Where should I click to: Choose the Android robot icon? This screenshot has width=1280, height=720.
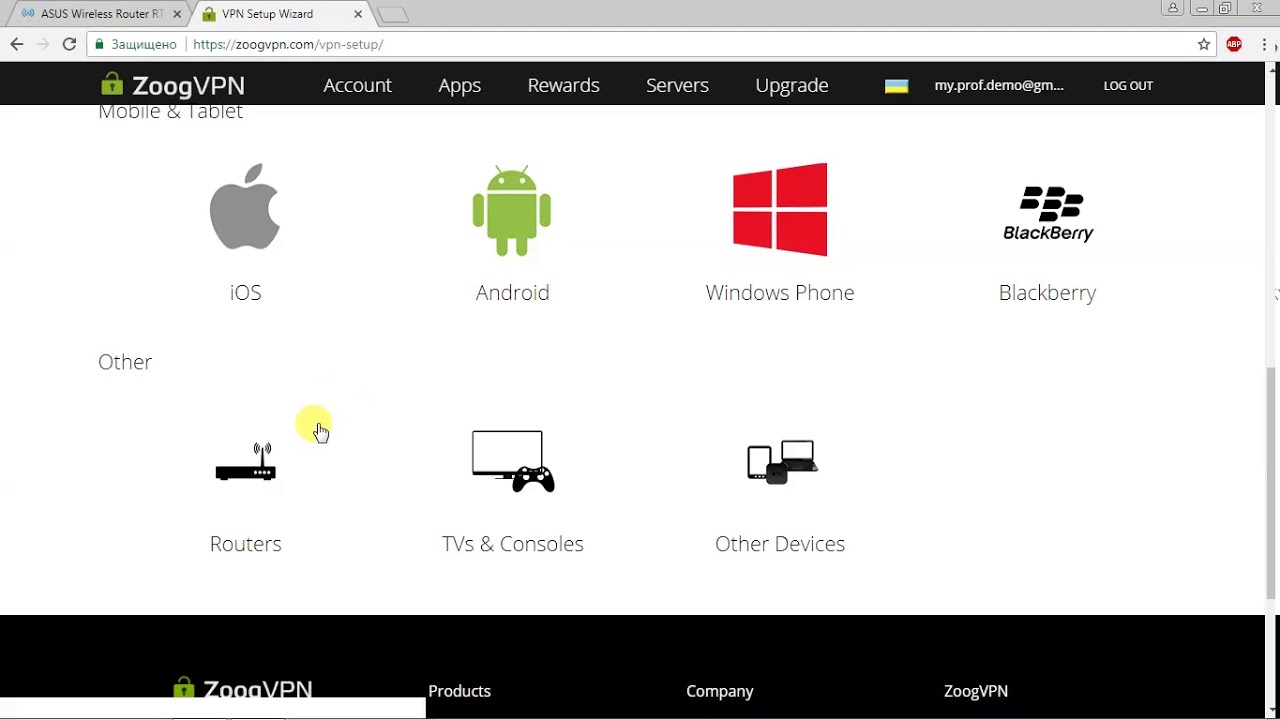pos(512,211)
